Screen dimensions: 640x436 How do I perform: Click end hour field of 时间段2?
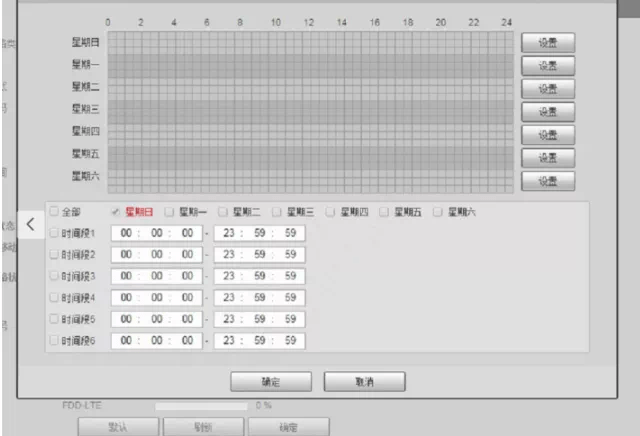click(229, 255)
